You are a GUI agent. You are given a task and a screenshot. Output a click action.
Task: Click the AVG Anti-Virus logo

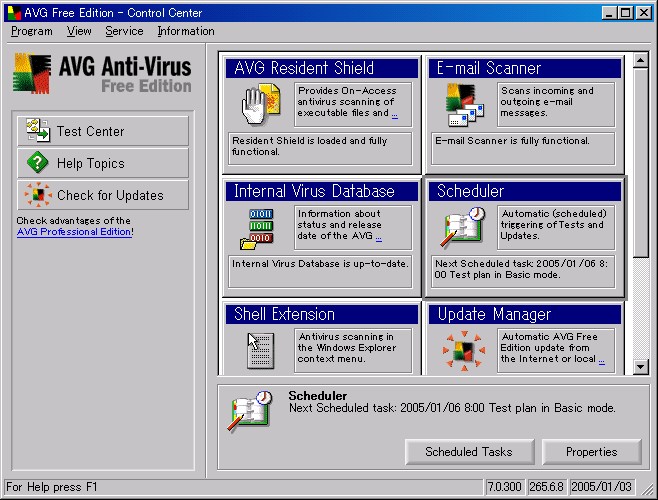click(102, 73)
